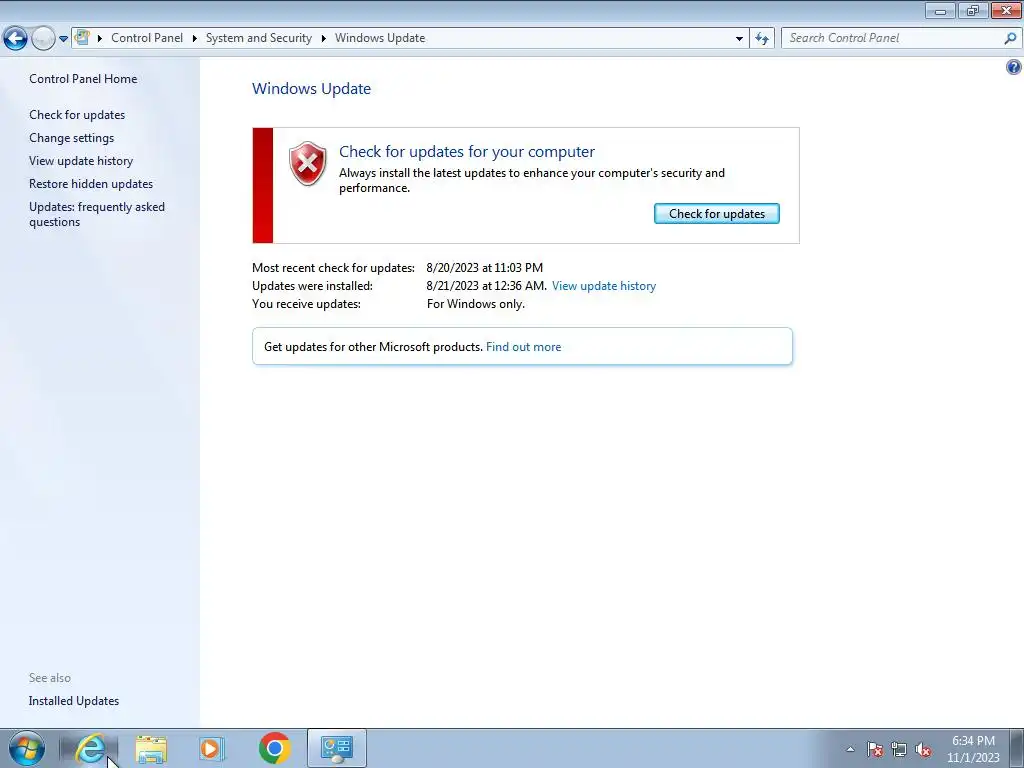Open View update history link beside install date
1024x768 pixels.
tap(604, 286)
